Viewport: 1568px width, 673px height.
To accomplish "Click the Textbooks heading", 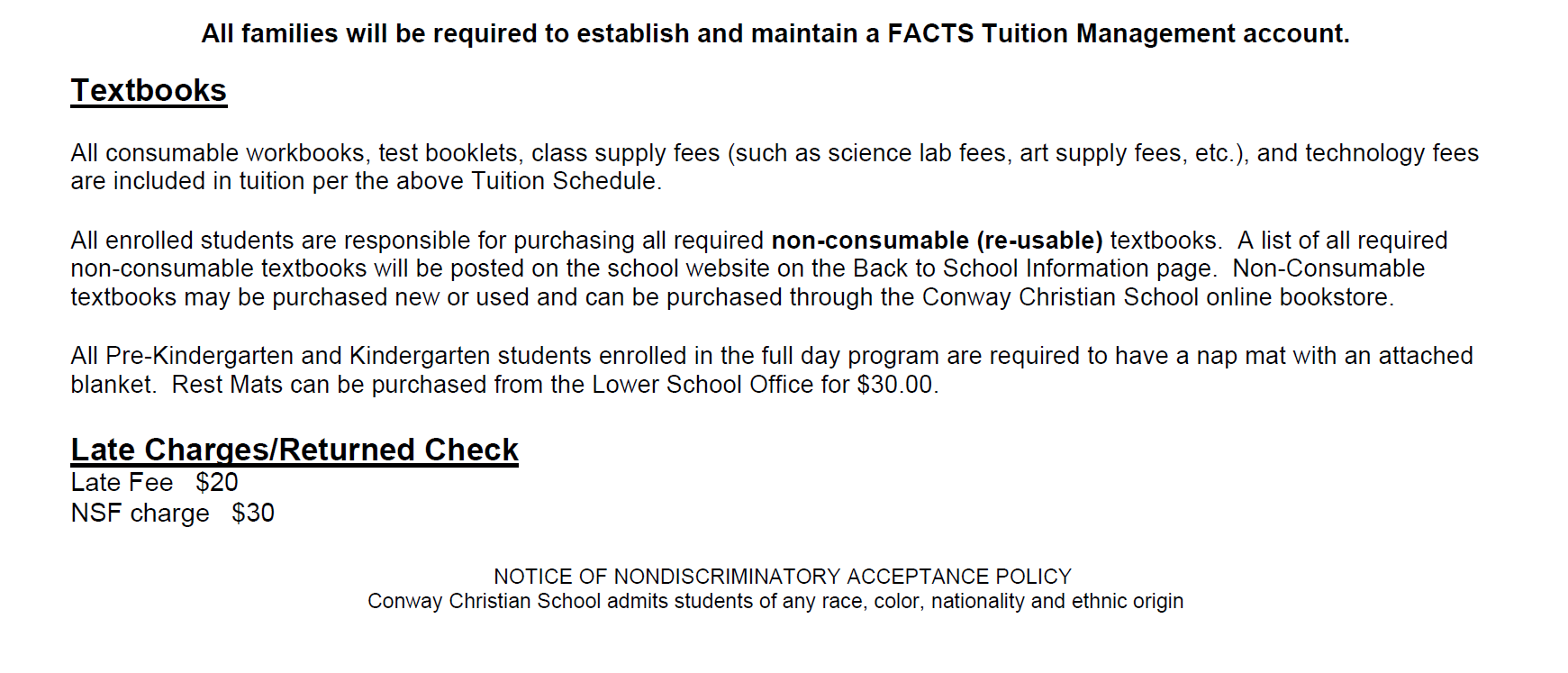I will pyautogui.click(x=149, y=91).
